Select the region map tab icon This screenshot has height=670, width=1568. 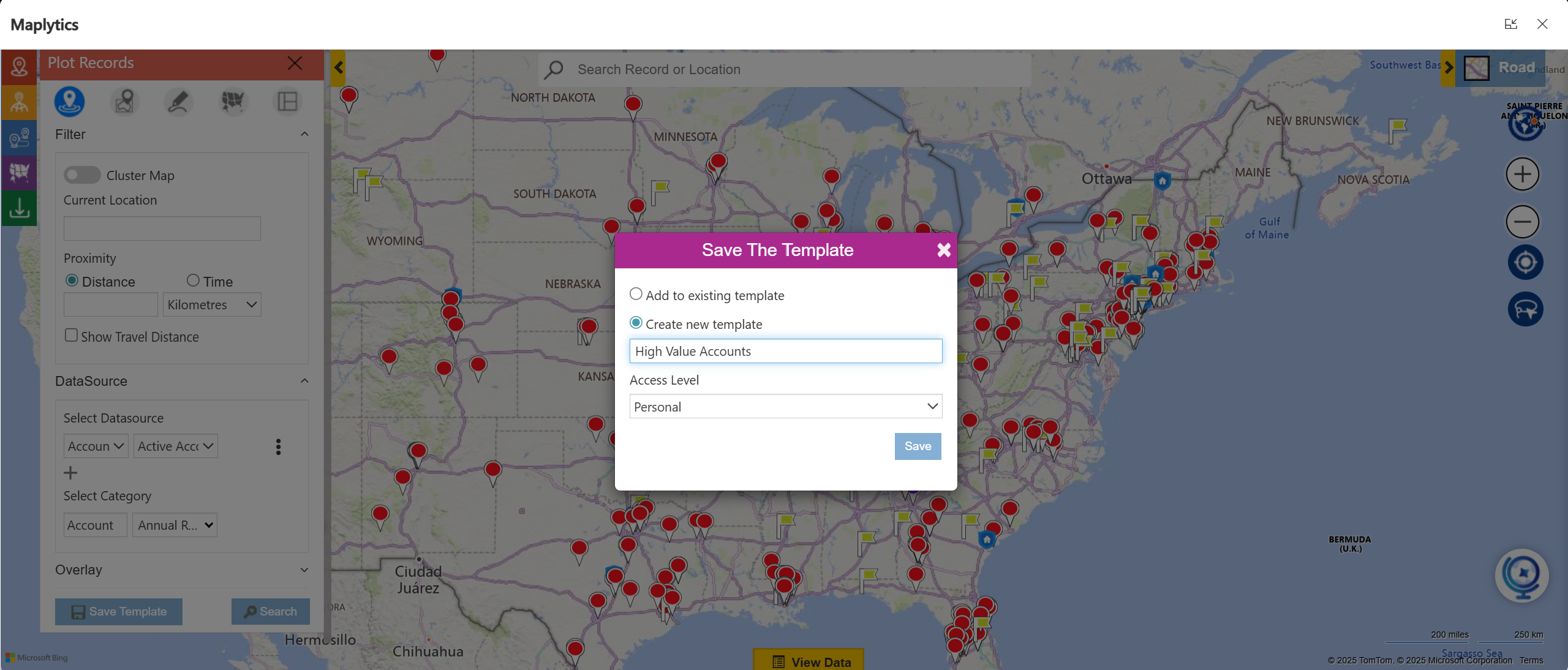click(x=233, y=102)
